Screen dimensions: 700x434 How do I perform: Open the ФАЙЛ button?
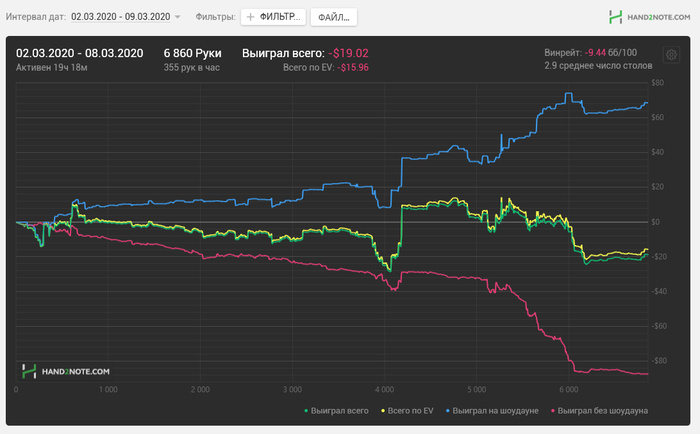pyautogui.click(x=333, y=17)
